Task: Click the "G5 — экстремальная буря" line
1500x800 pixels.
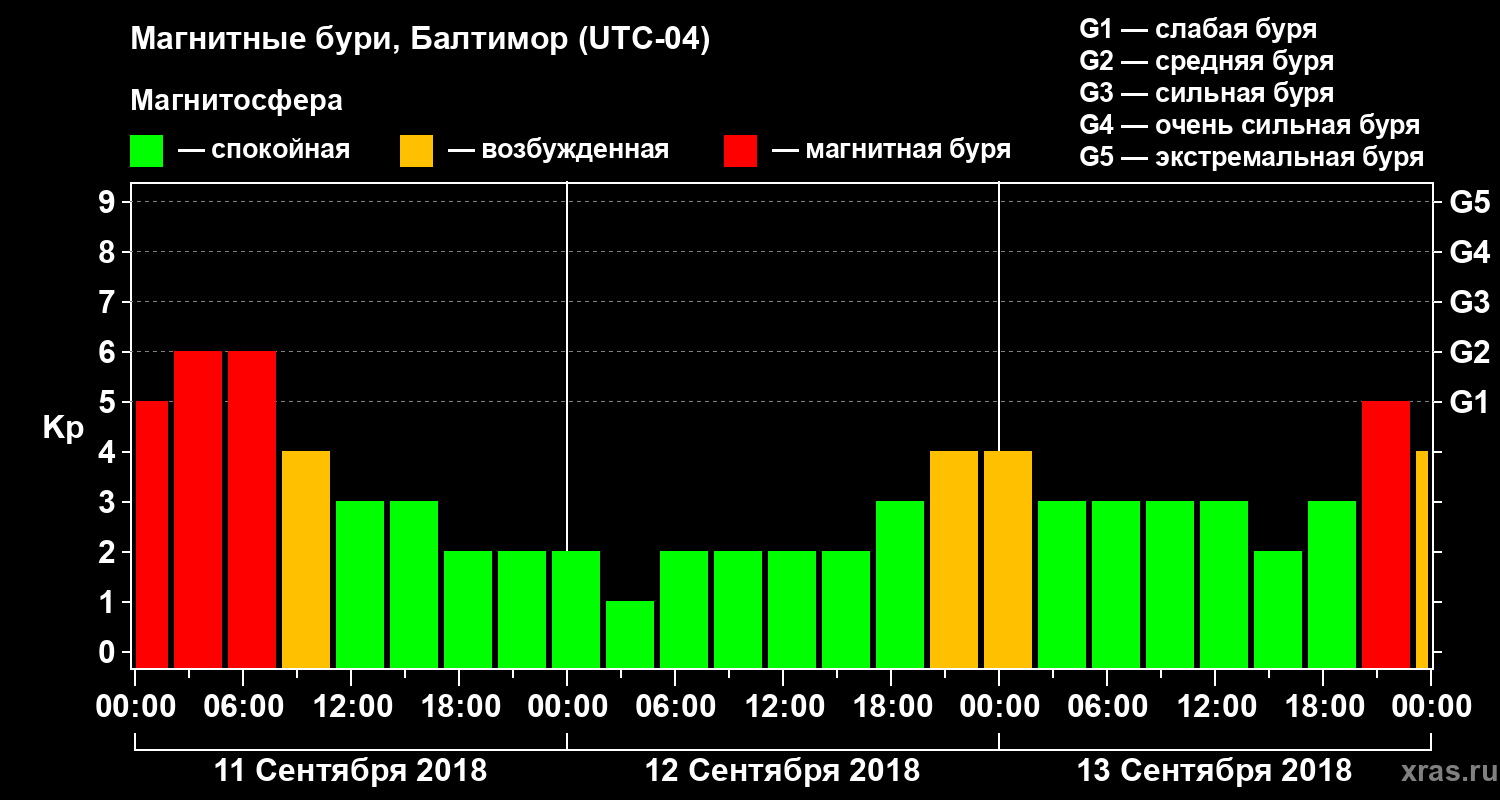Action: coord(1252,158)
